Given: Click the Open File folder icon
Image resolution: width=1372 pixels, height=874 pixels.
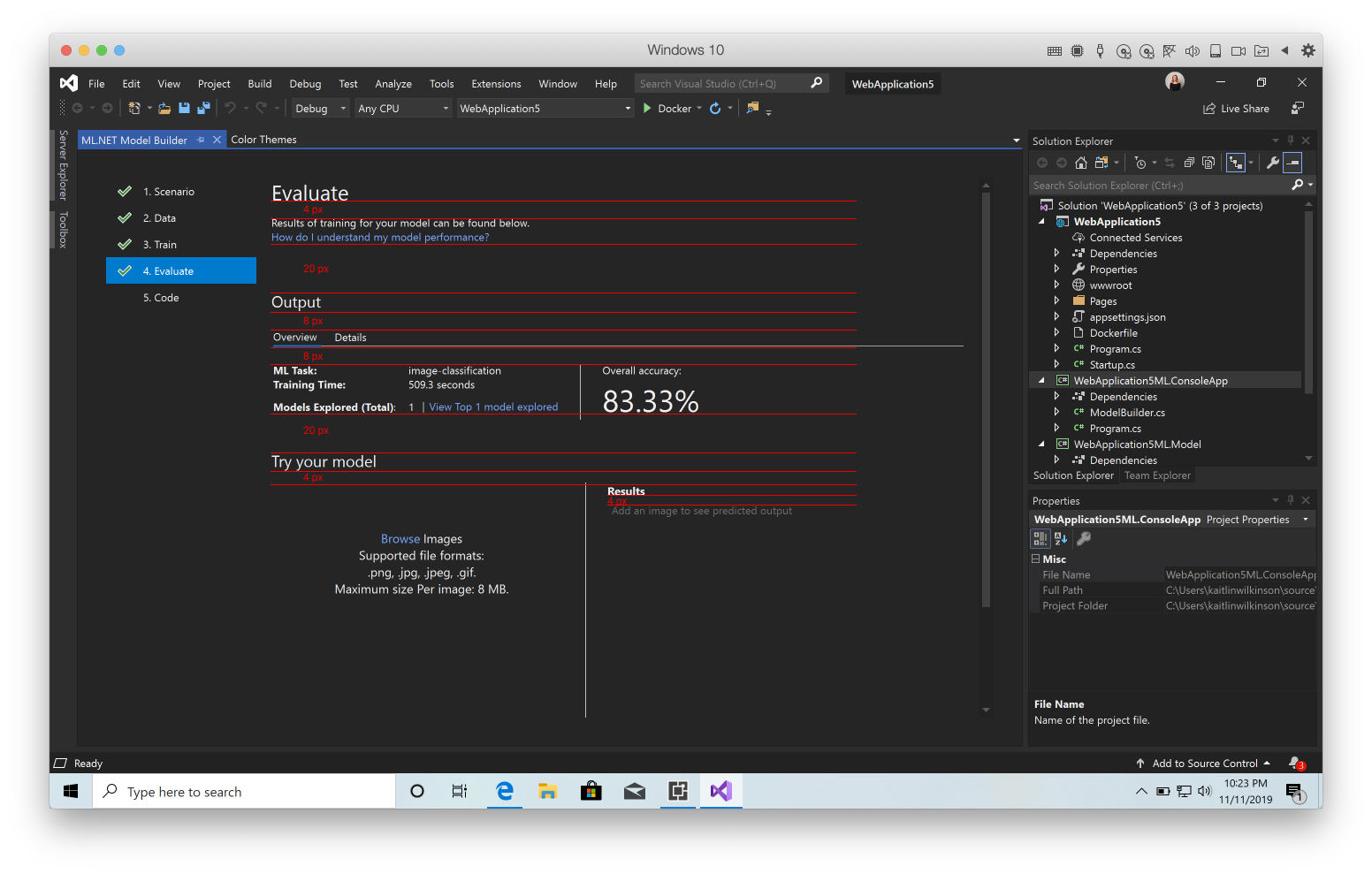Looking at the screenshot, I should (x=164, y=108).
